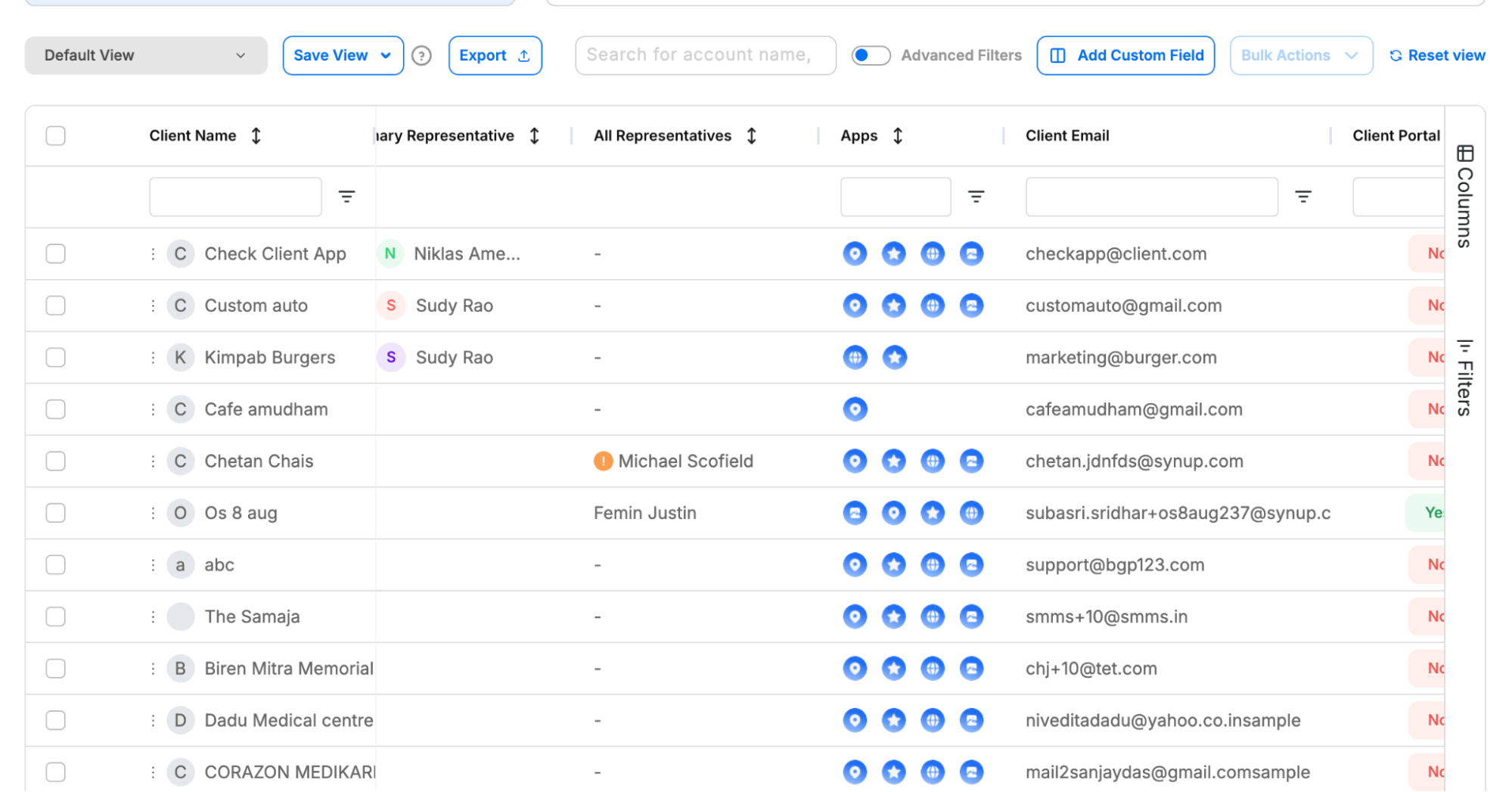Toggle the Advanced Filters switch
Viewport: 1512px width, 792px height.
tap(871, 55)
